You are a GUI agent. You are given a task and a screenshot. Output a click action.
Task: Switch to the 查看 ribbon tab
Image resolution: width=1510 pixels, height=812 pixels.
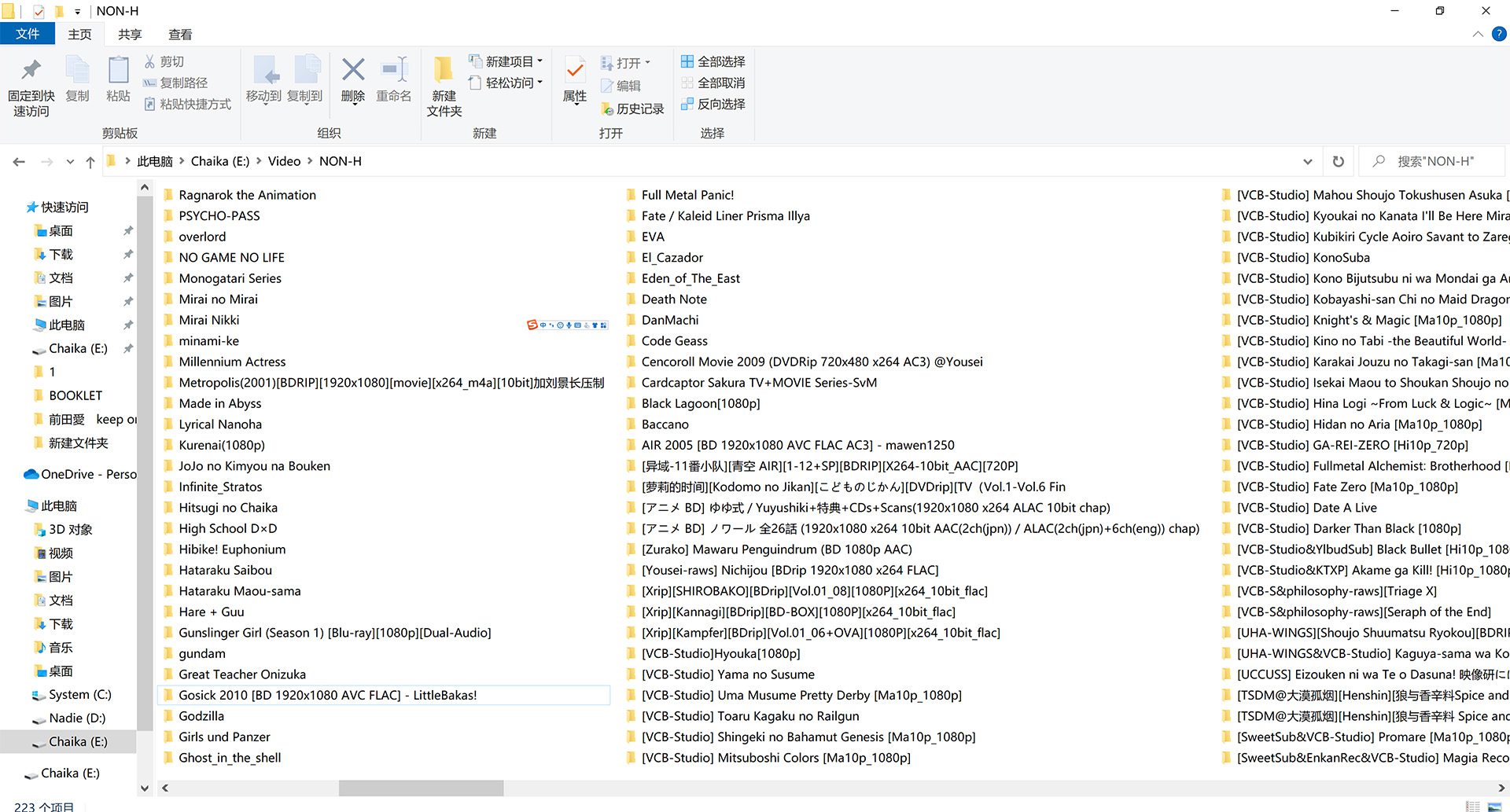tap(180, 35)
